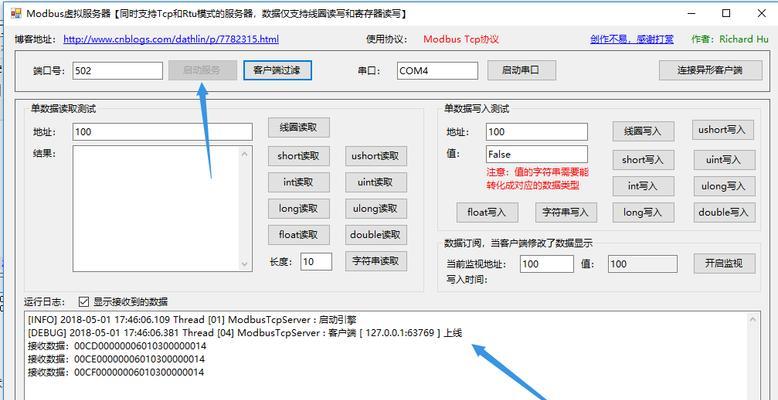
Task: Click received data line 00CF0000000601030000014
Action: (117, 372)
